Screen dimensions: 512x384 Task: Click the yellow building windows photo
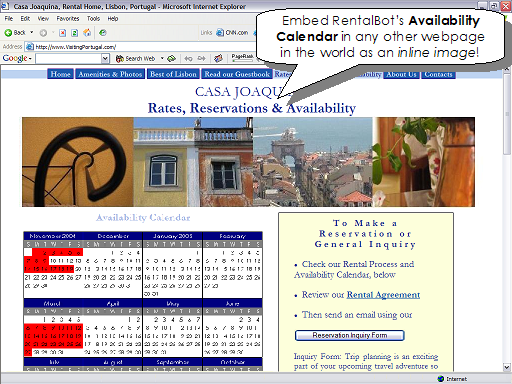[193, 162]
